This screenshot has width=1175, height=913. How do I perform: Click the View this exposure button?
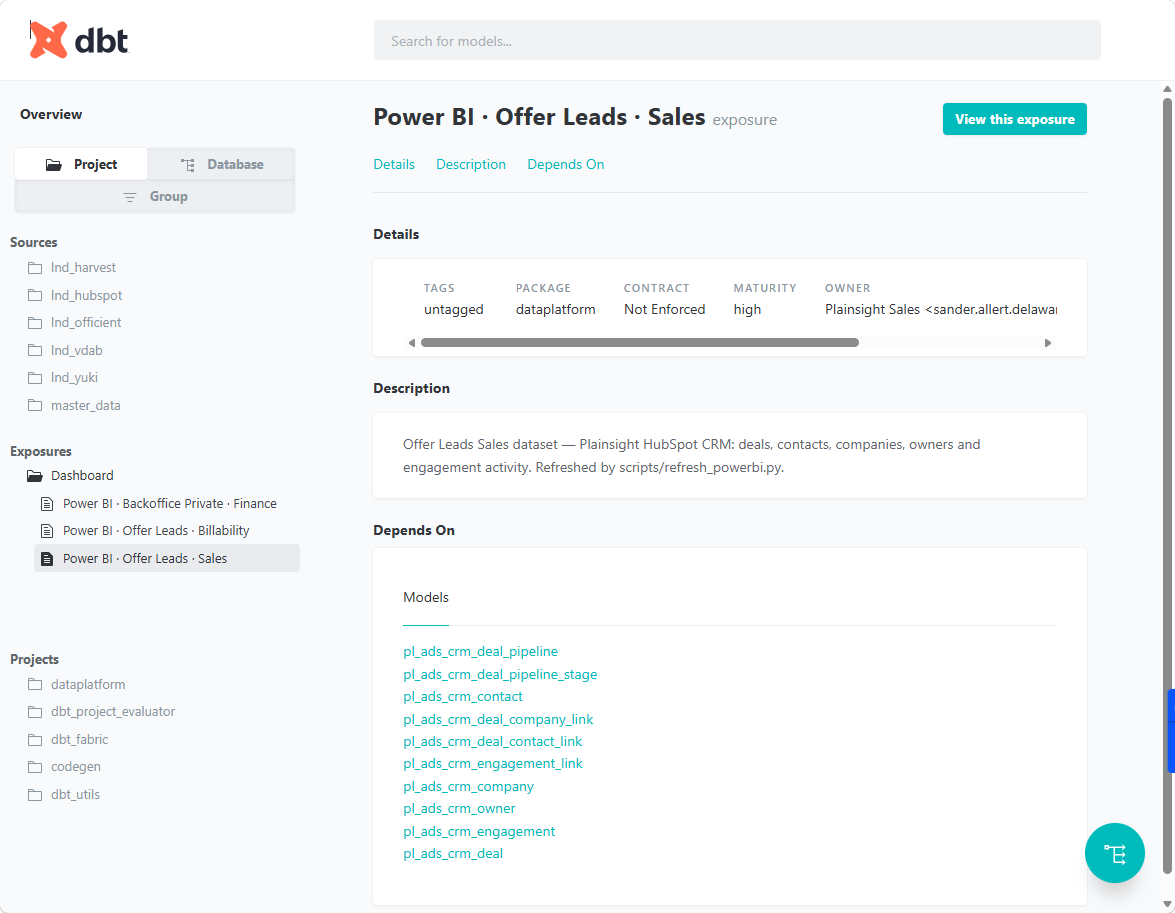(x=1015, y=119)
